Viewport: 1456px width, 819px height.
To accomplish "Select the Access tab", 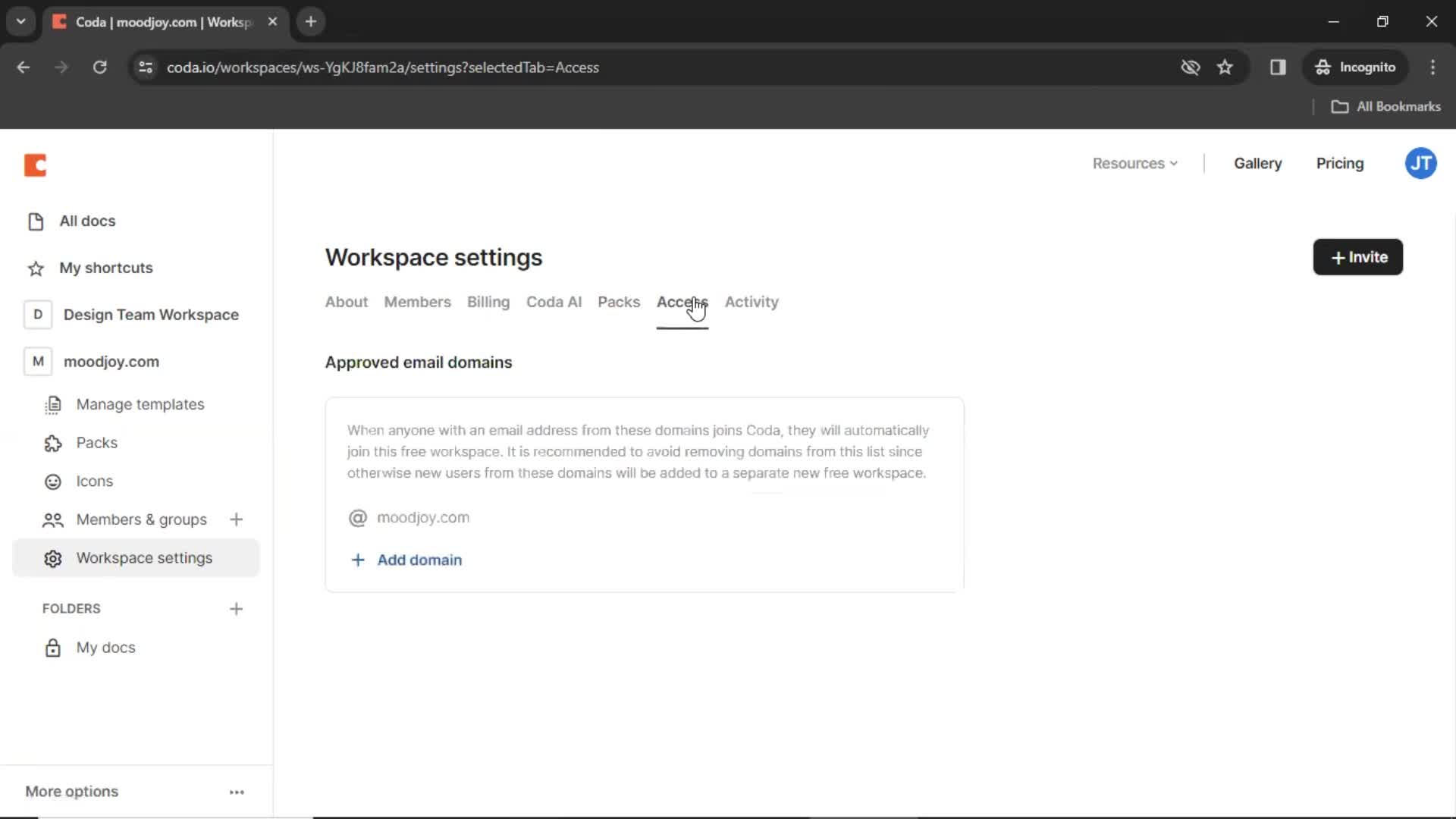I will click(682, 302).
